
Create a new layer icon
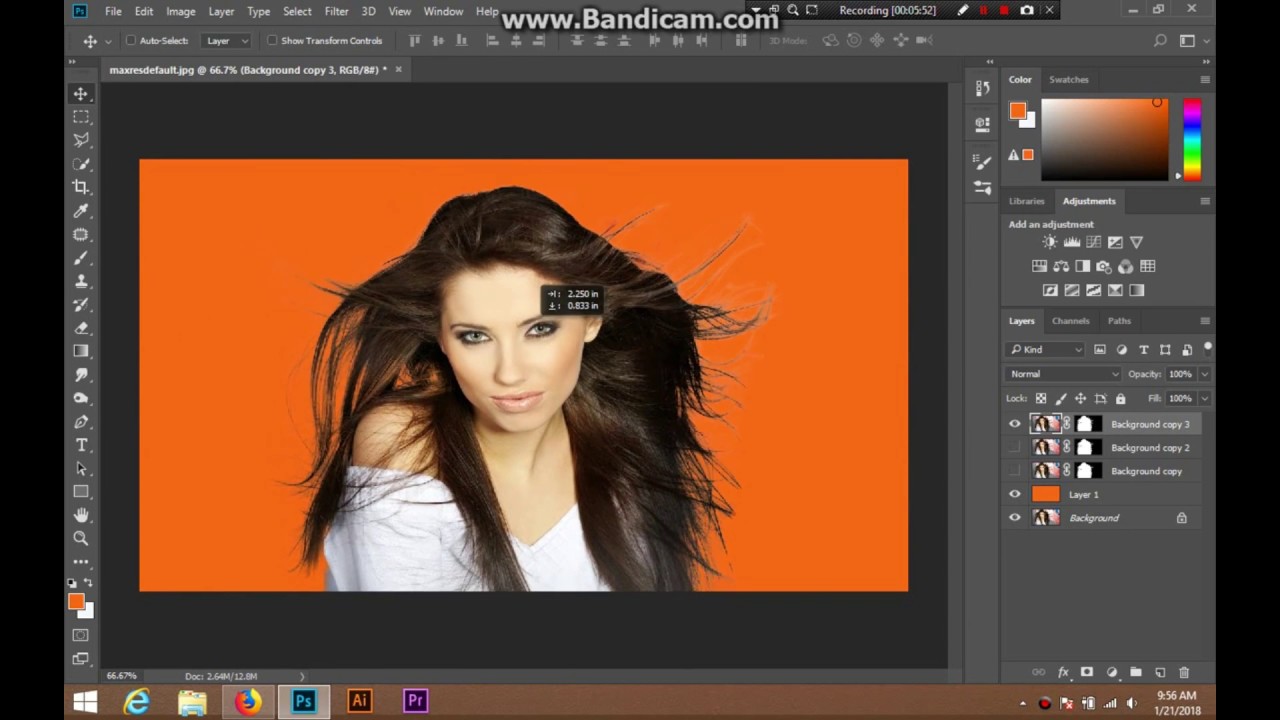tap(1160, 673)
